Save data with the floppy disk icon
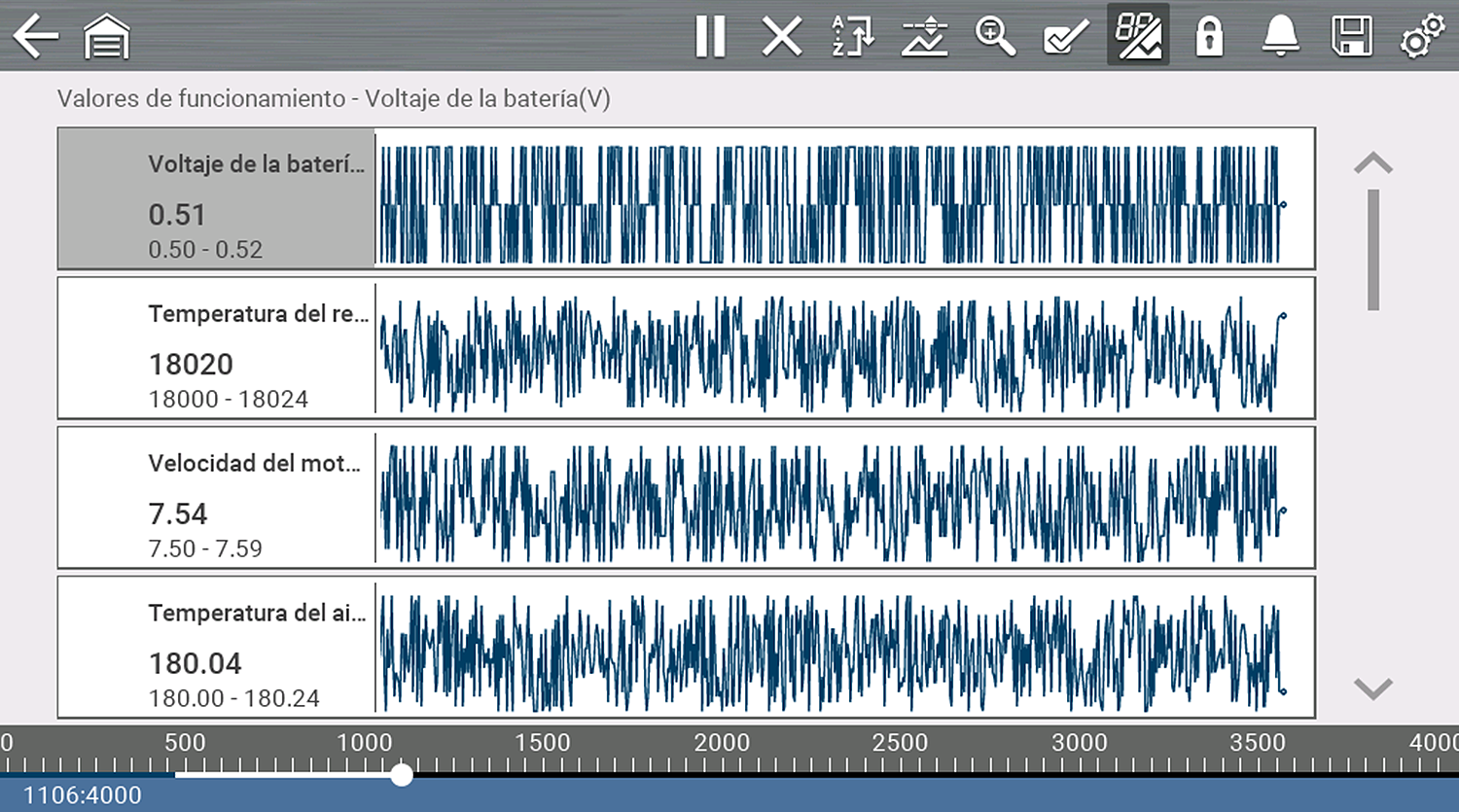Image resolution: width=1459 pixels, height=812 pixels. 1351,37
